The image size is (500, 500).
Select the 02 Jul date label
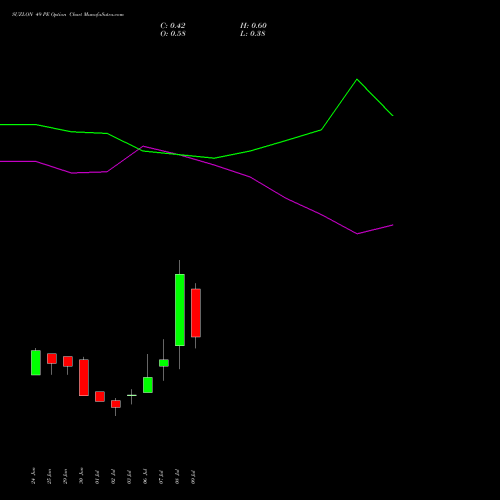[x=113, y=477]
